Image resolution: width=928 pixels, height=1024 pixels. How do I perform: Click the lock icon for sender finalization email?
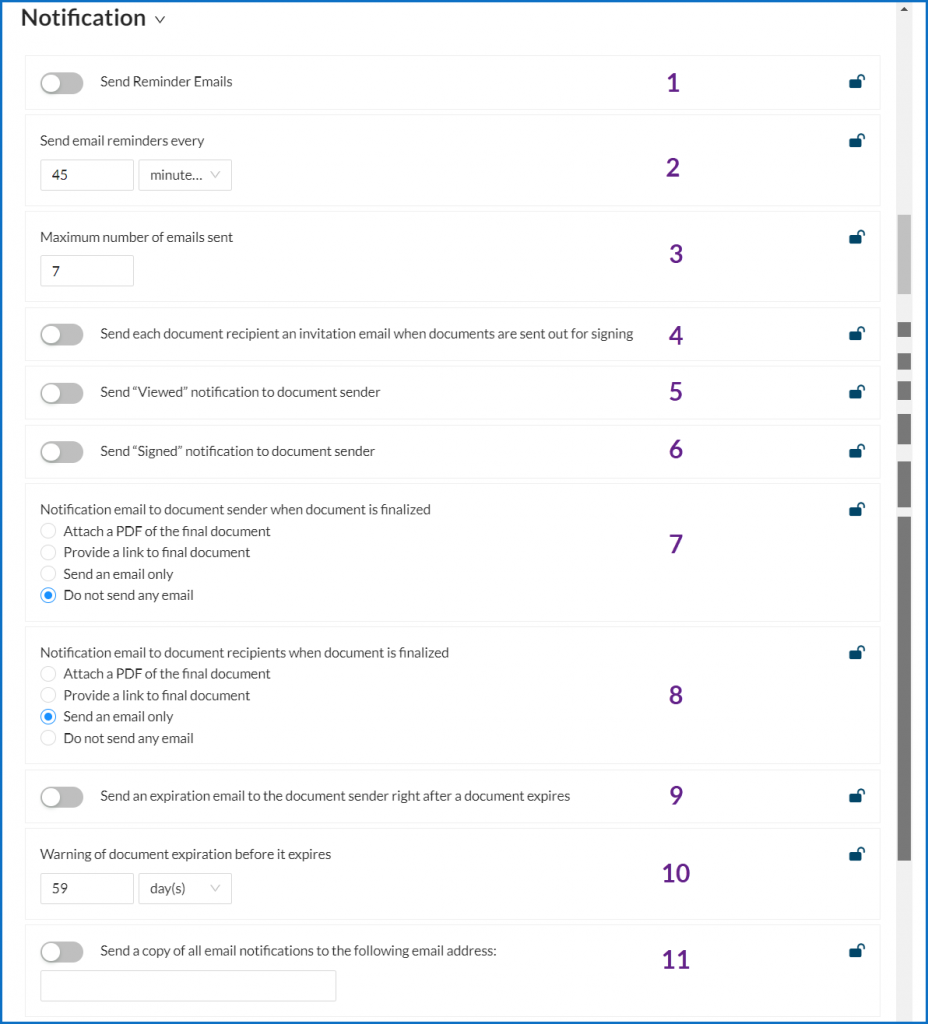coord(856,509)
